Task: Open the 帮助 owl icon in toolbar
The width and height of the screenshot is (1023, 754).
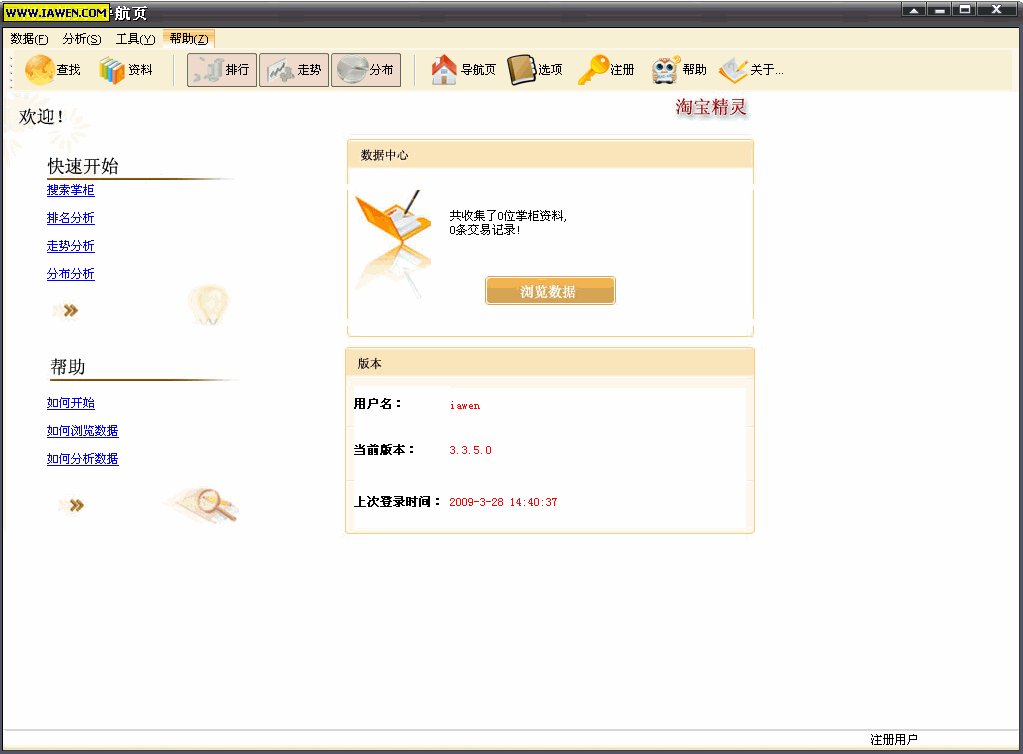Action: 666,70
